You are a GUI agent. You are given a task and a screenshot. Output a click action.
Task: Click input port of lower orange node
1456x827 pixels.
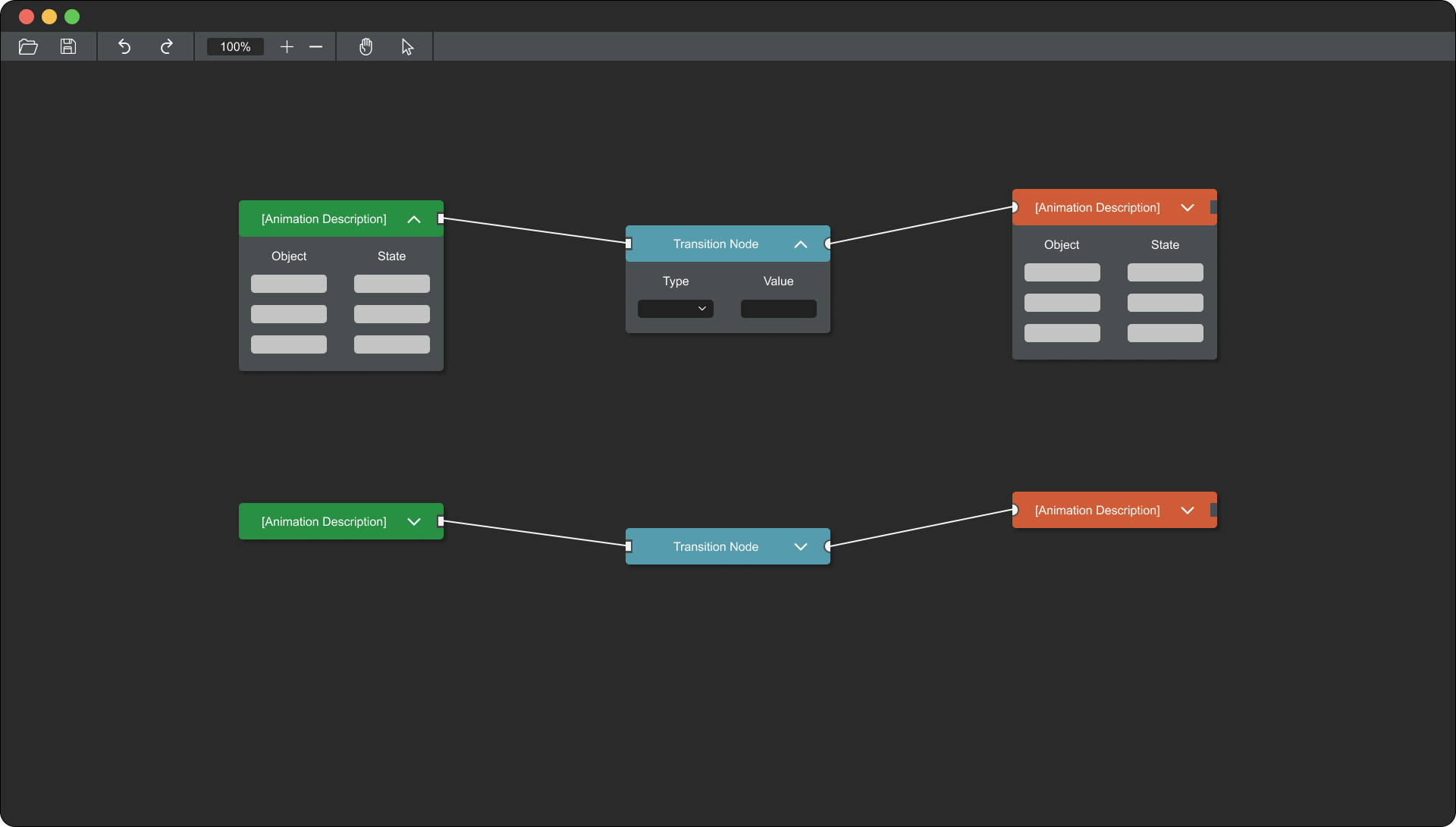[x=1015, y=510]
